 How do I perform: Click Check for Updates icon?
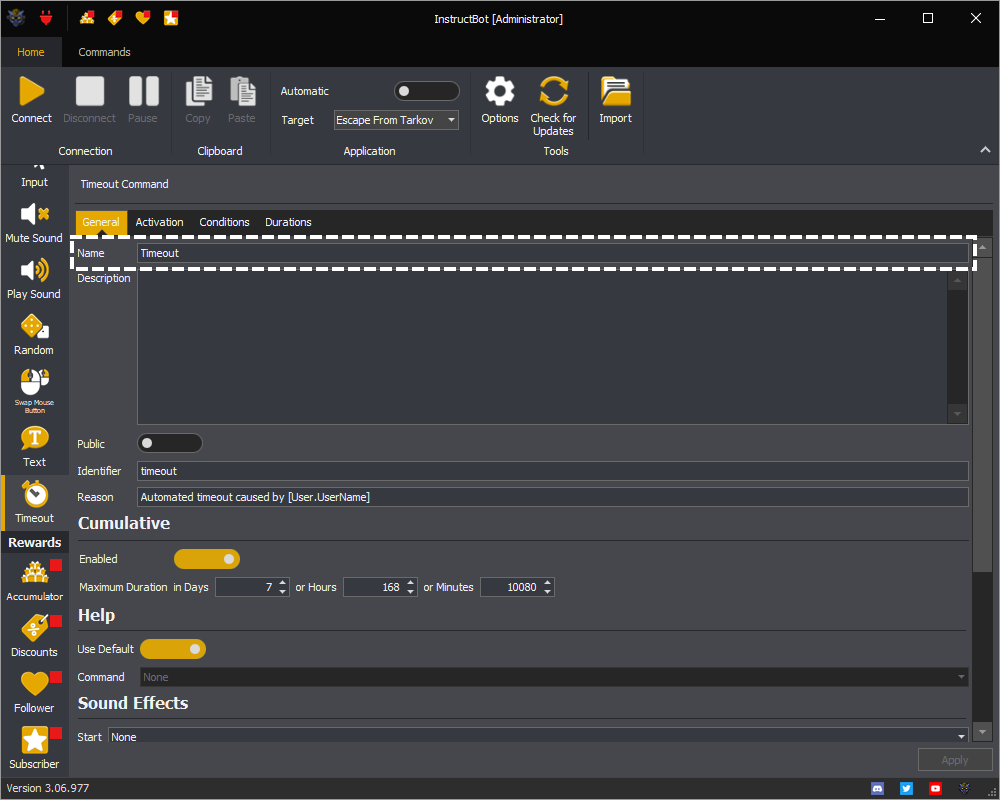coord(553,91)
